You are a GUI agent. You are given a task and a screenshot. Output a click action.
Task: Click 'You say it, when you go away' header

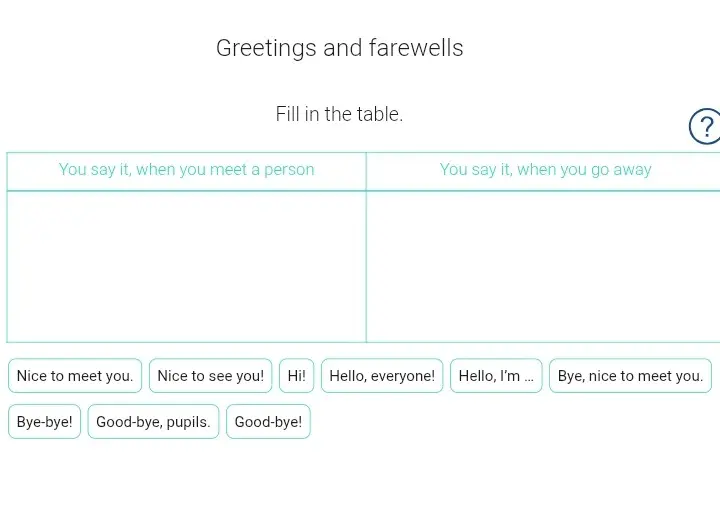point(546,169)
